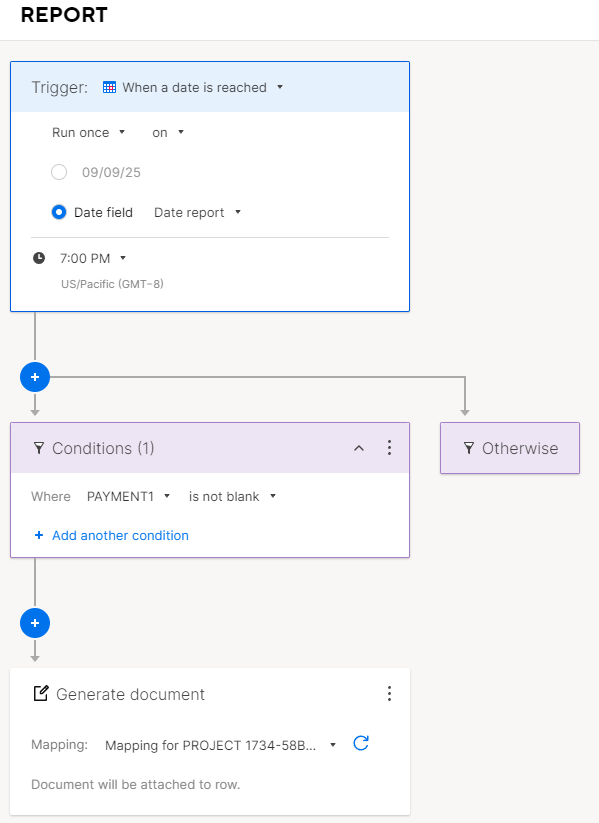Image resolution: width=599 pixels, height=823 pixels.
Task: Click the filter icon on the Otherwise block
Action: point(469,448)
